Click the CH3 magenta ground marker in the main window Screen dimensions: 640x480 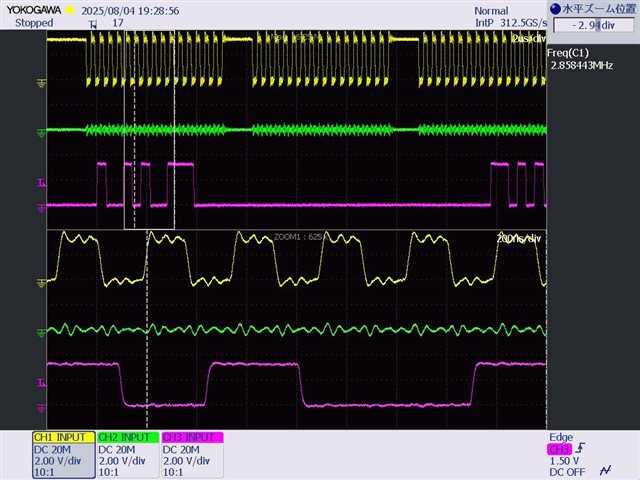(x=41, y=208)
